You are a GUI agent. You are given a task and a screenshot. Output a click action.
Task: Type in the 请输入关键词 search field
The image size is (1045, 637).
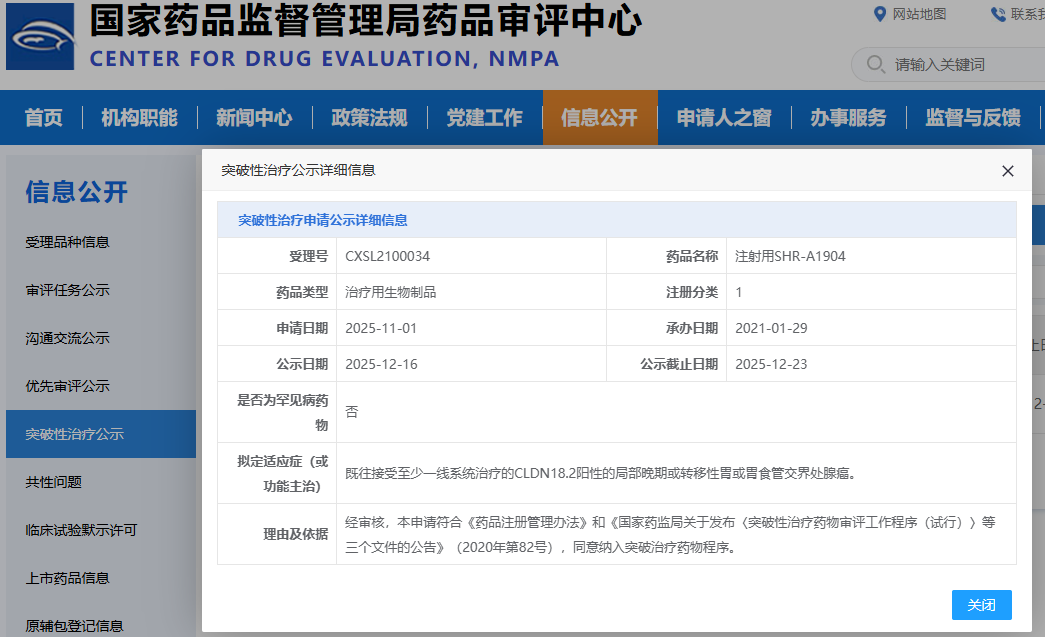click(x=960, y=64)
